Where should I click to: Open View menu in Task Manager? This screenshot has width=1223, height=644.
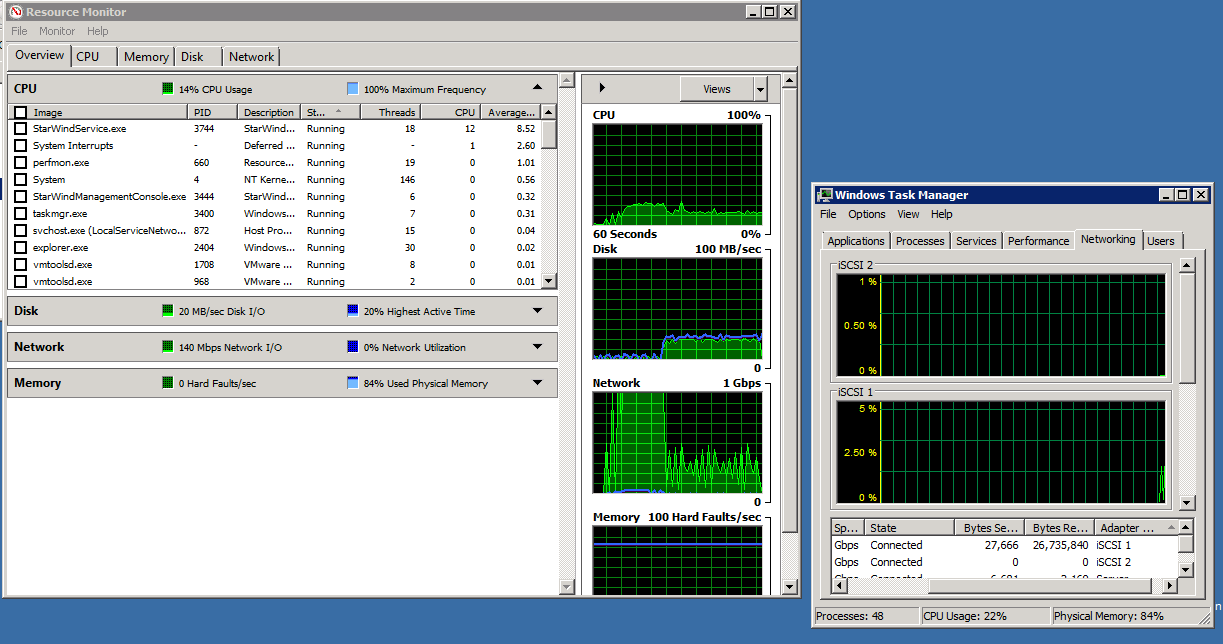pos(908,214)
